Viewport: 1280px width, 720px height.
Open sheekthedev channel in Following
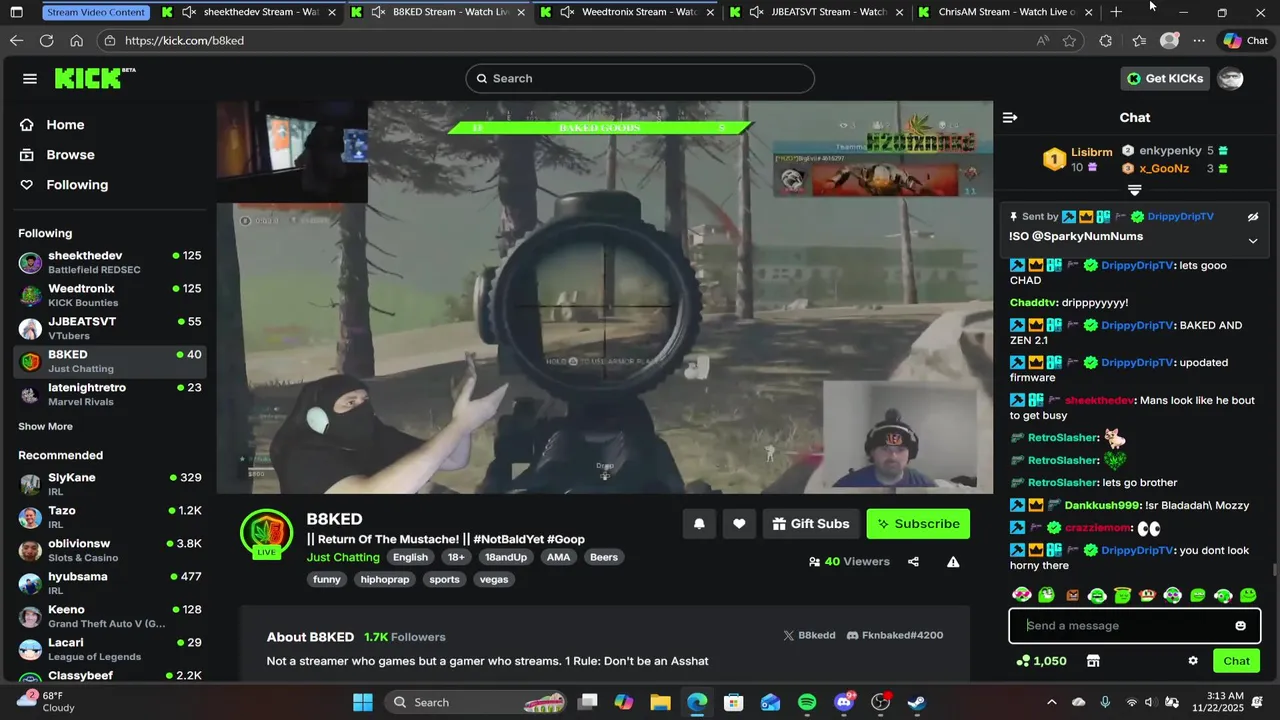(110, 263)
